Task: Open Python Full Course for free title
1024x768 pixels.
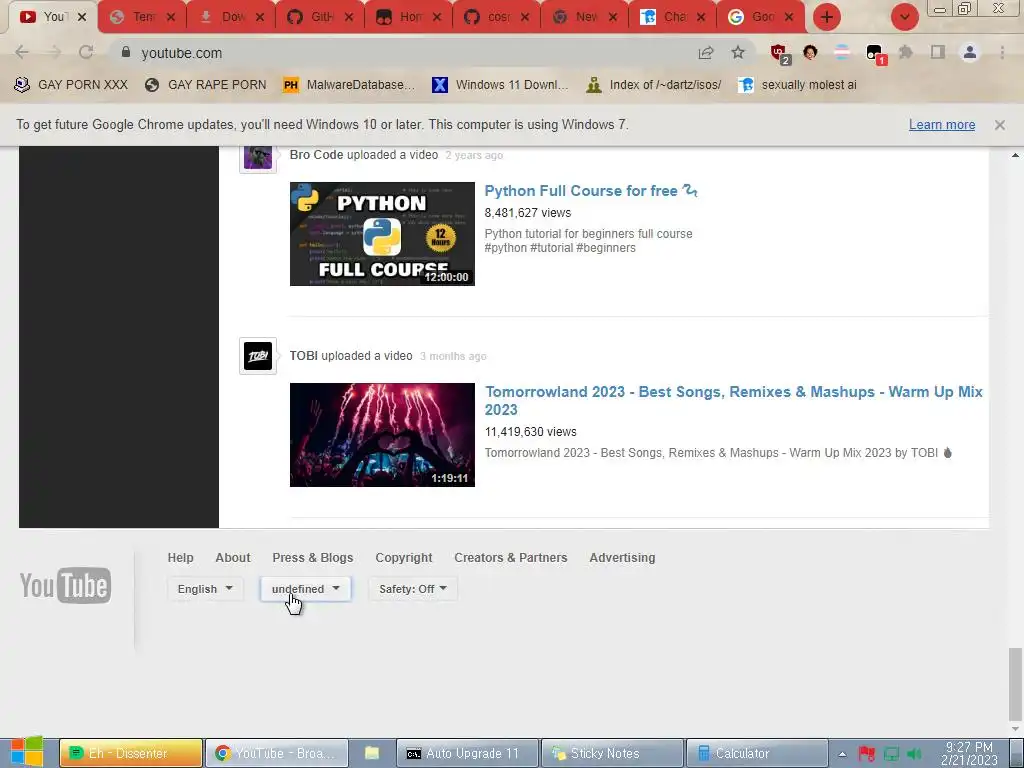Action: (x=591, y=191)
